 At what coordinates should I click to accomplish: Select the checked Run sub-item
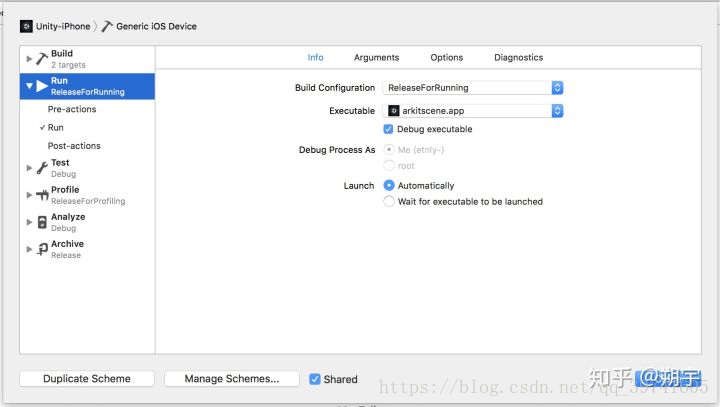point(56,128)
